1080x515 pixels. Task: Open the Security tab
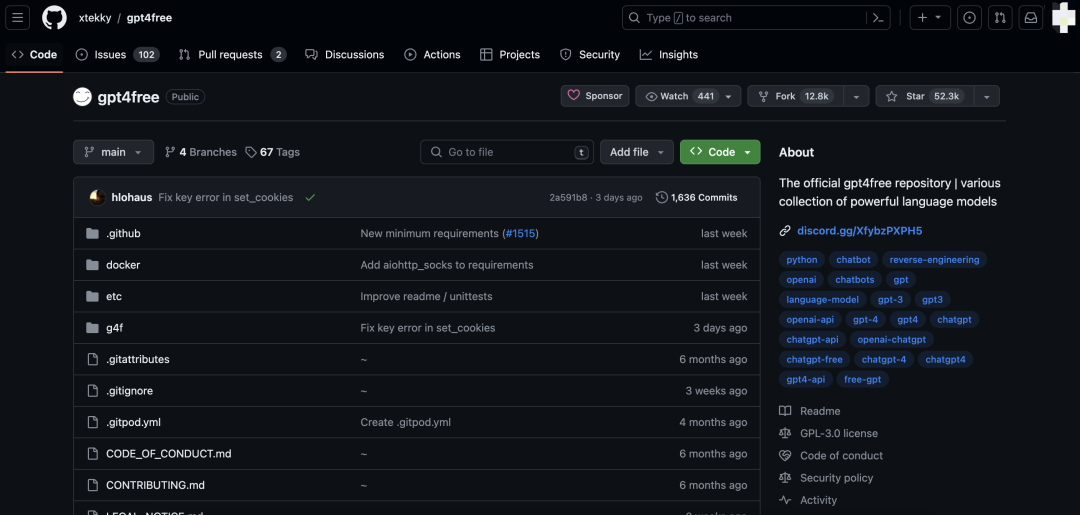(590, 54)
